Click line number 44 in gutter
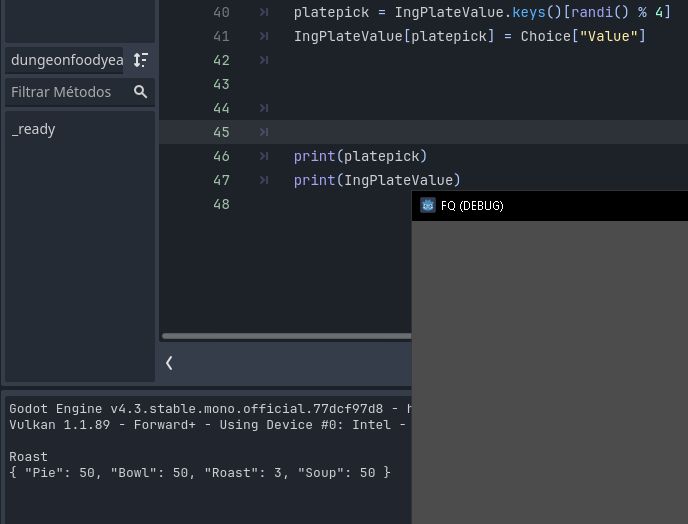This screenshot has height=524, width=688. pos(221,108)
